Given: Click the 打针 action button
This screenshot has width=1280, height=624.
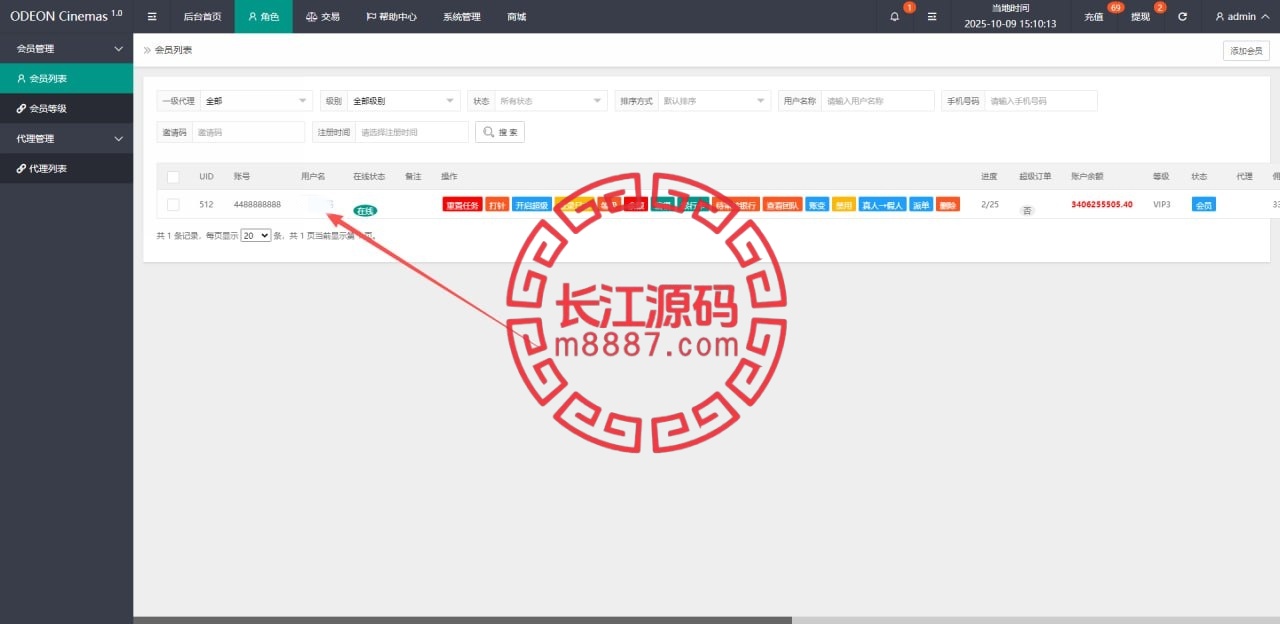Looking at the screenshot, I should pyautogui.click(x=497, y=205).
